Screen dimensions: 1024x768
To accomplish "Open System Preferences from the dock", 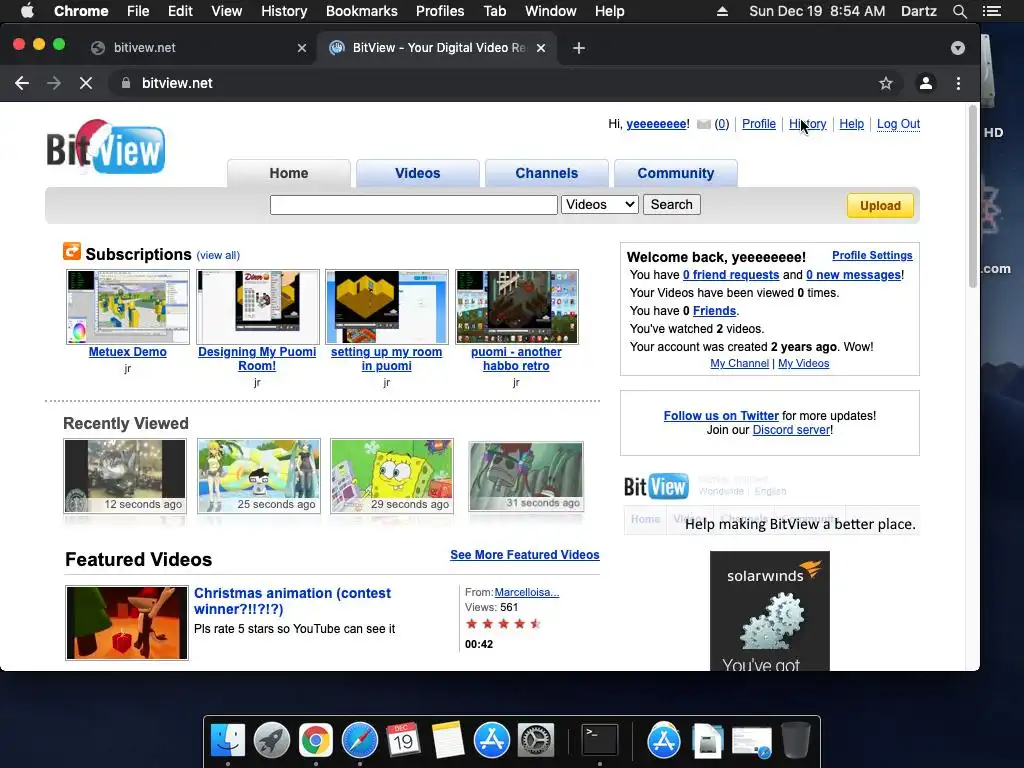I will [x=536, y=741].
